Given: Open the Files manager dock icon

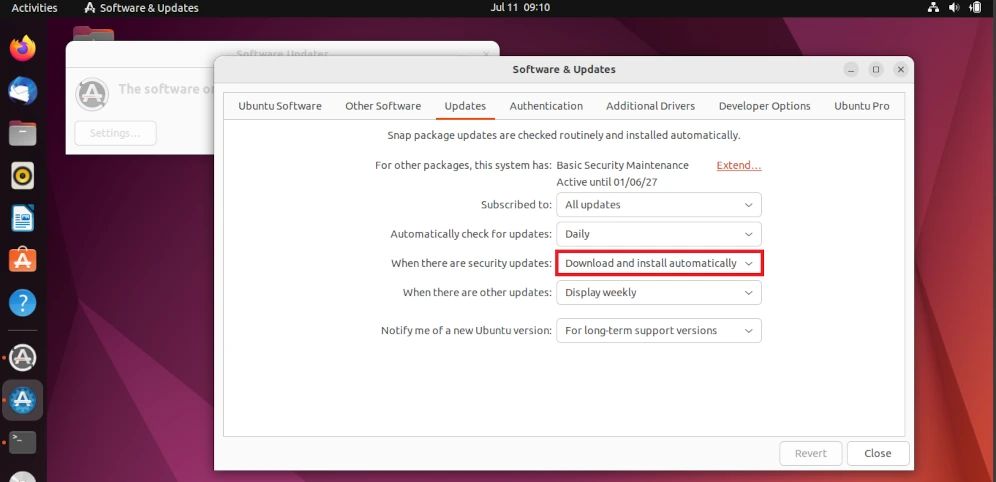Looking at the screenshot, I should (23, 133).
